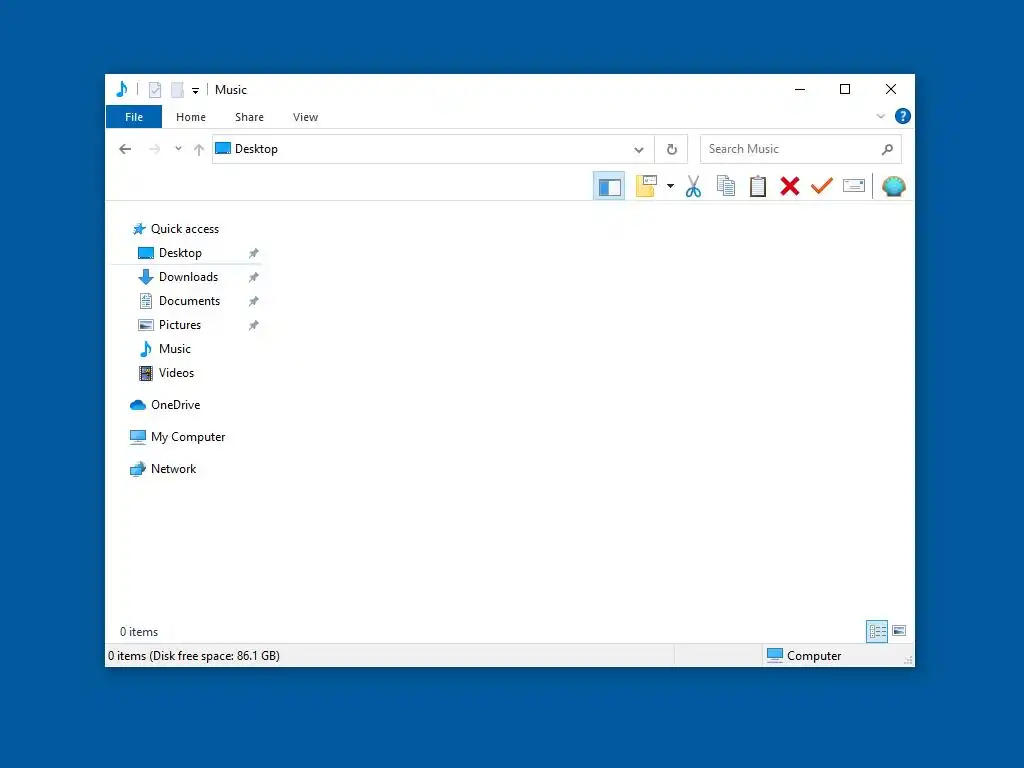Open Help with the blue question icon
This screenshot has width=1024, height=768.
pos(903,116)
